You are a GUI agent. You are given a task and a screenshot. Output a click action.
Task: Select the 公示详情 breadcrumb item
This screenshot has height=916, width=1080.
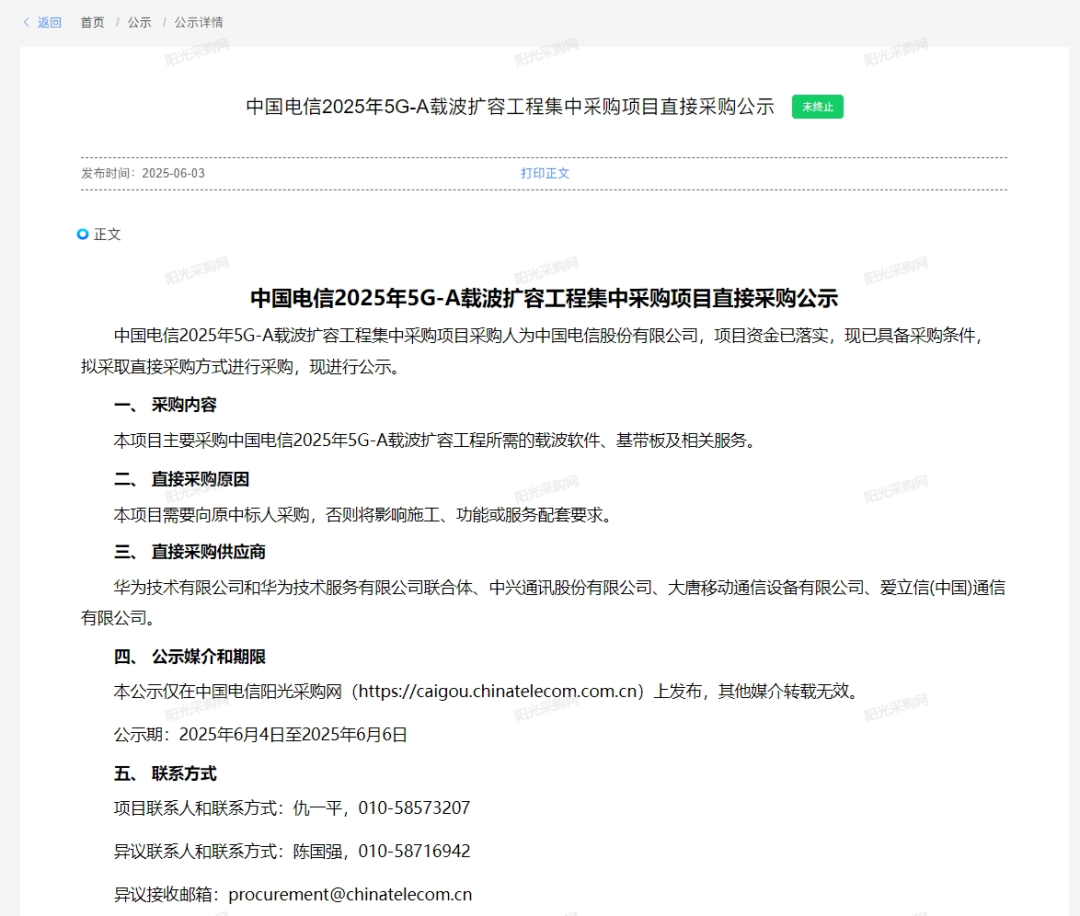click(198, 23)
